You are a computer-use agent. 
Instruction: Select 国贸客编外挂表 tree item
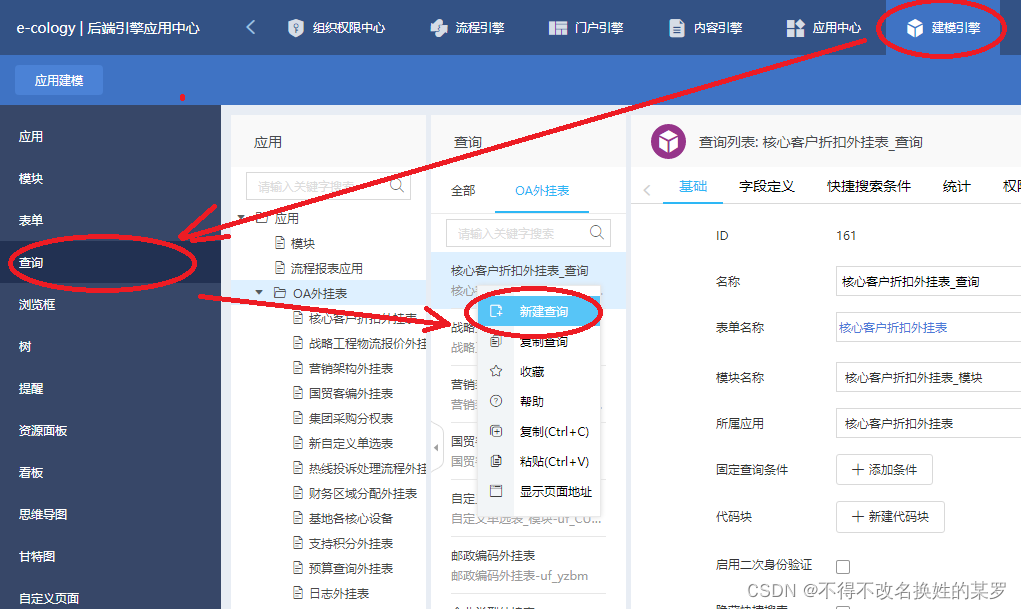(343, 393)
